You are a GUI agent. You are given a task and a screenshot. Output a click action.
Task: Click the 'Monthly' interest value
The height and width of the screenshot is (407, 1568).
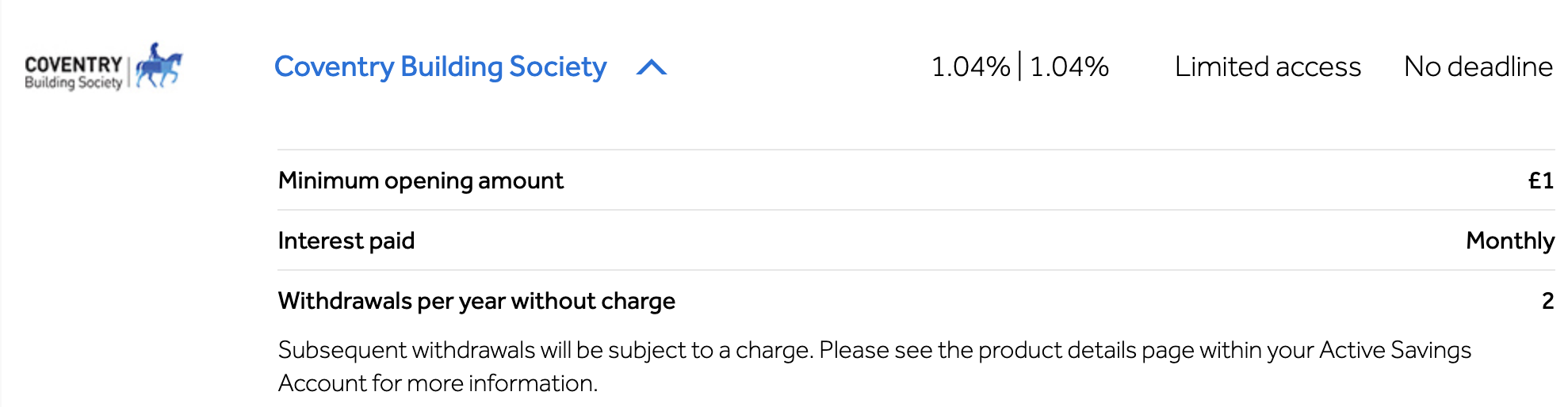click(1509, 241)
